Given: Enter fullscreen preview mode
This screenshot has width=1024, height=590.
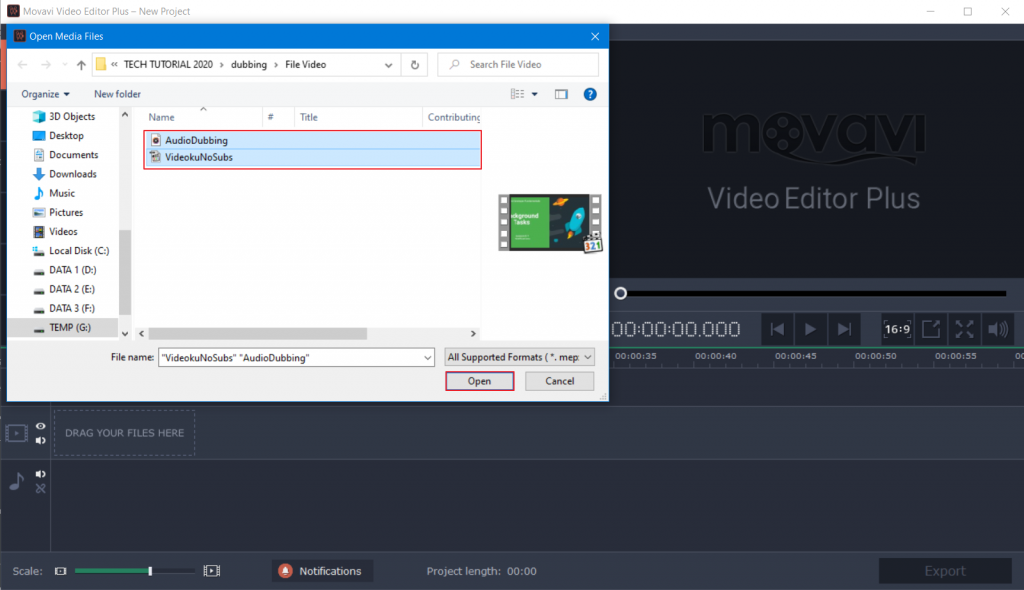Looking at the screenshot, I should 964,329.
